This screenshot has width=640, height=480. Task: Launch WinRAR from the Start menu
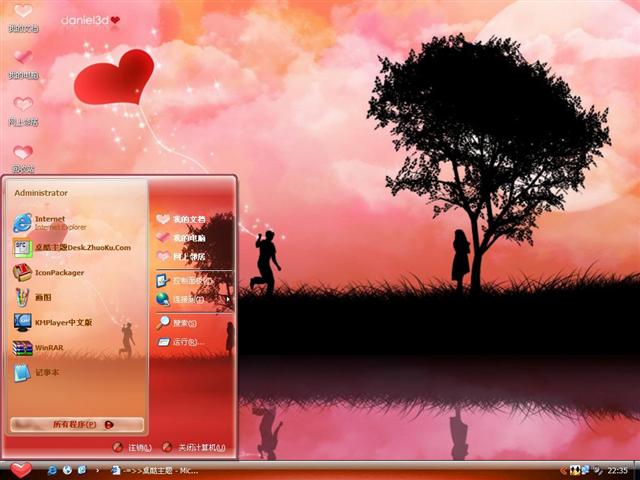48,348
